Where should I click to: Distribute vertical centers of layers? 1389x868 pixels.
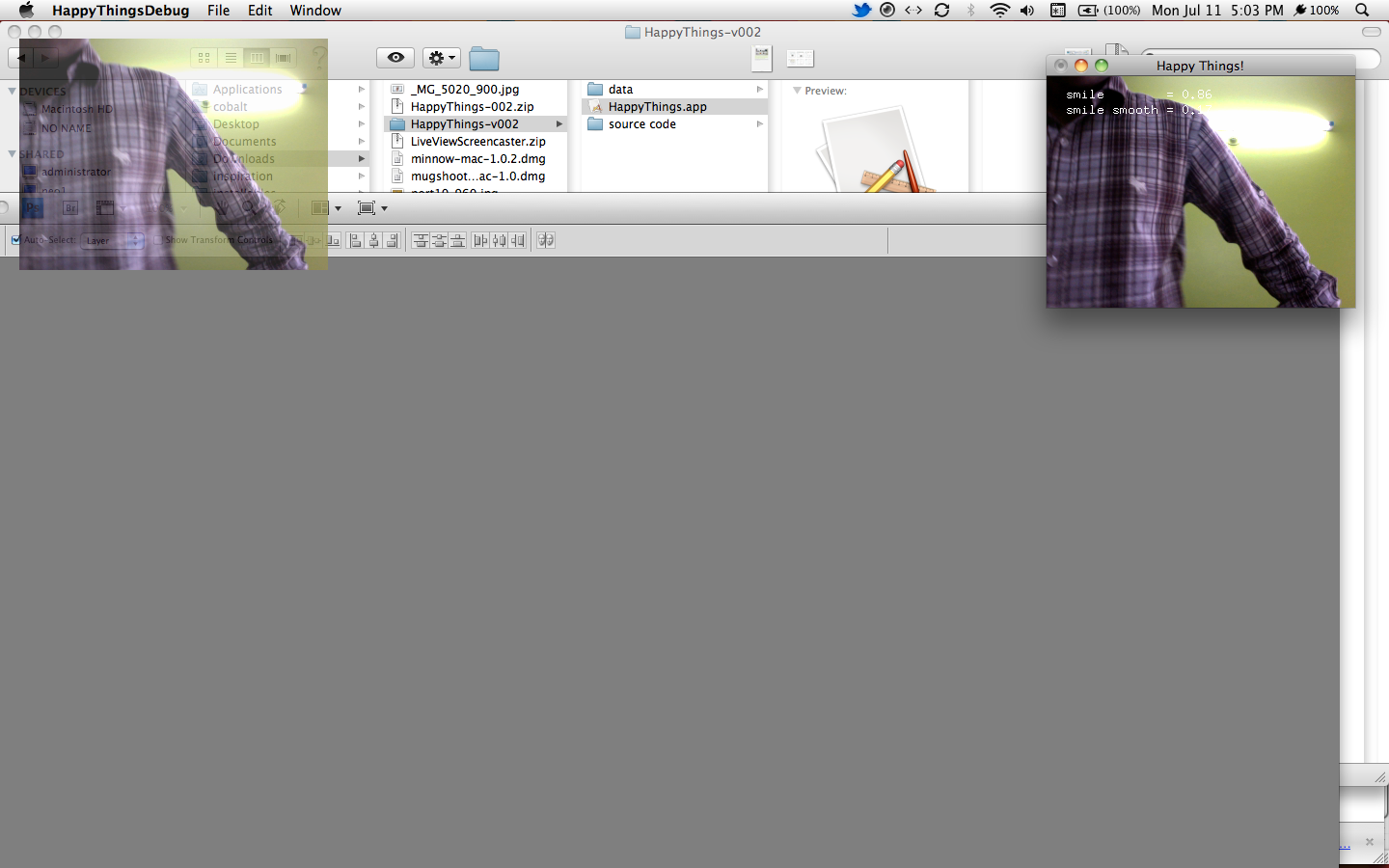pyautogui.click(x=439, y=240)
